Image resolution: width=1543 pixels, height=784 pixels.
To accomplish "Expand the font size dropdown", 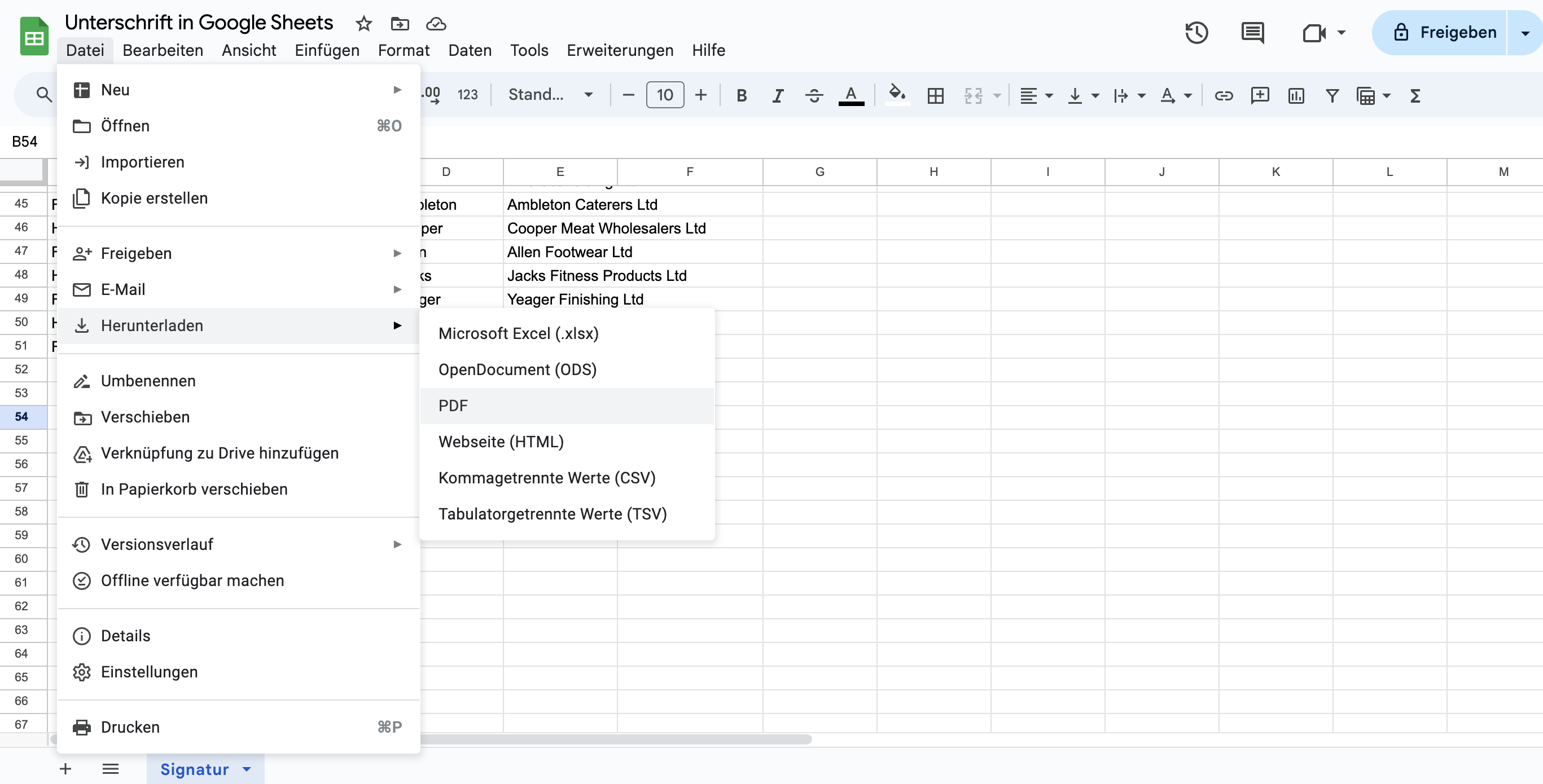I will tap(664, 94).
